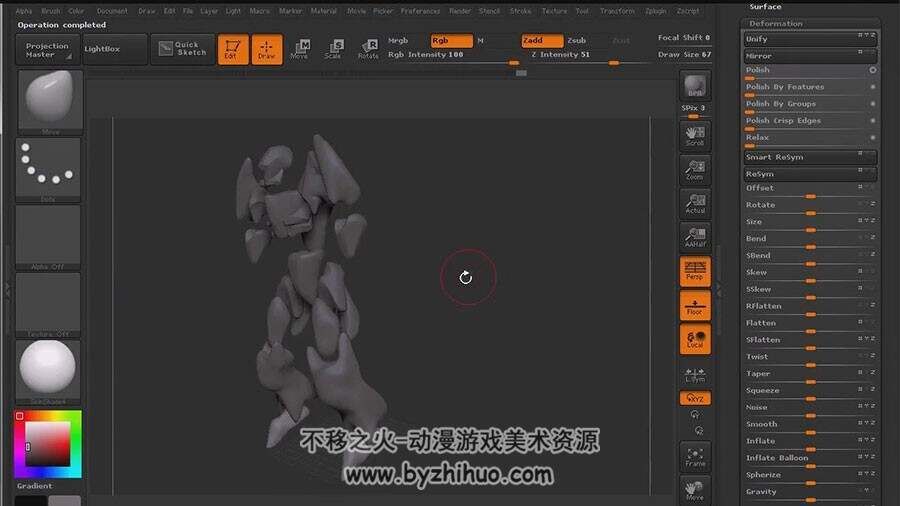Toggle Zadd mode
The height and width of the screenshot is (506, 900).
[542, 41]
